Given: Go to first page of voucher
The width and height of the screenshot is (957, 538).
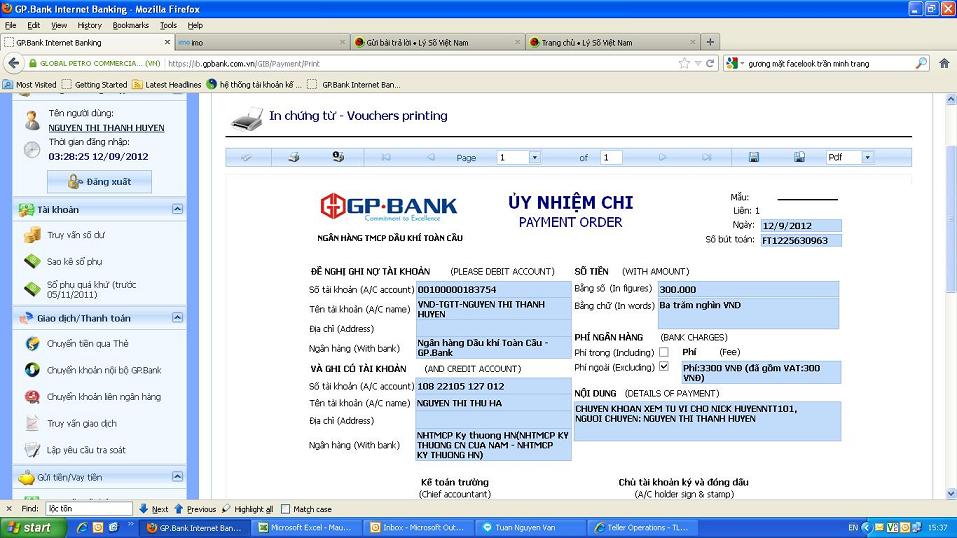Looking at the screenshot, I should 386,158.
